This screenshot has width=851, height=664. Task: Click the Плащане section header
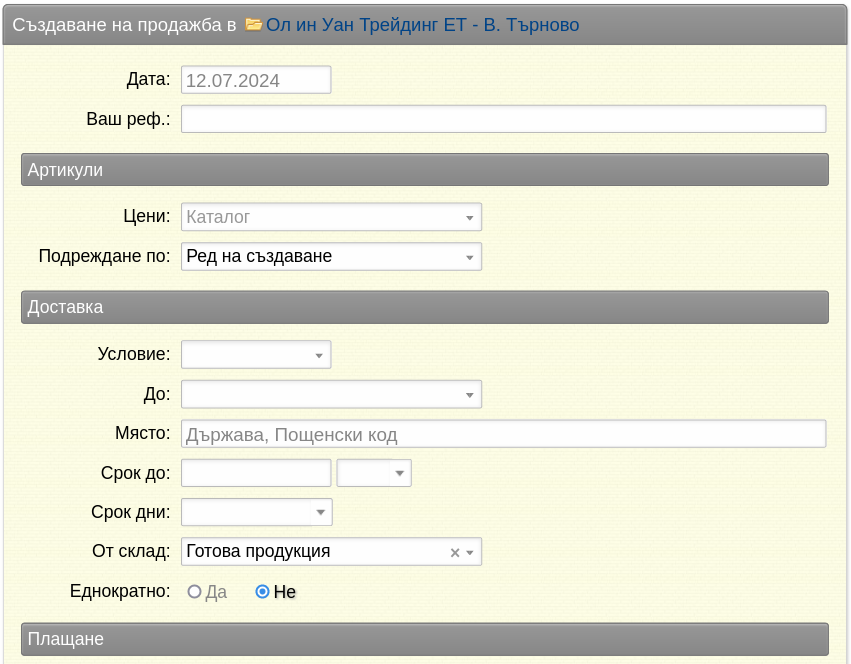(425, 639)
